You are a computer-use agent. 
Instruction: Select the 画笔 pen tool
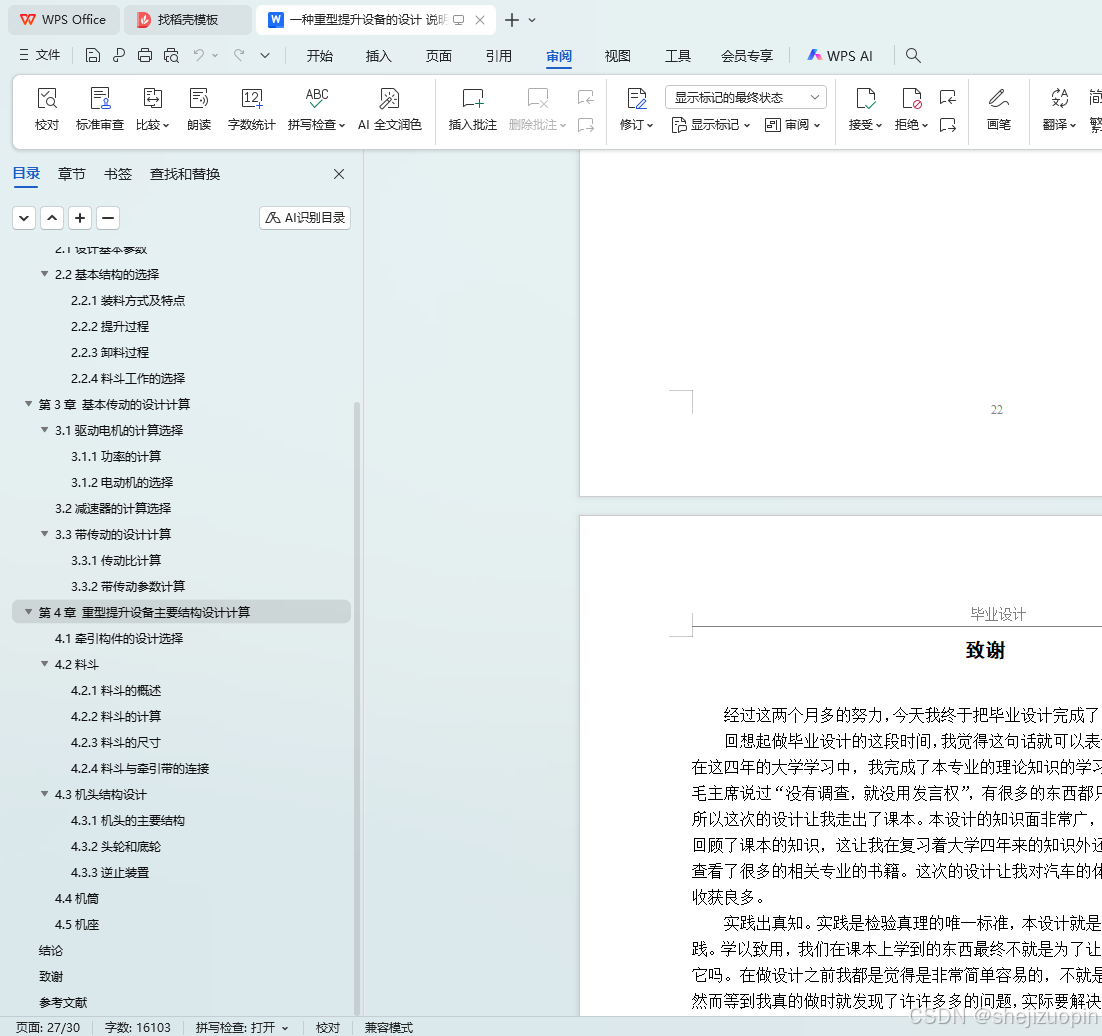[x=999, y=109]
